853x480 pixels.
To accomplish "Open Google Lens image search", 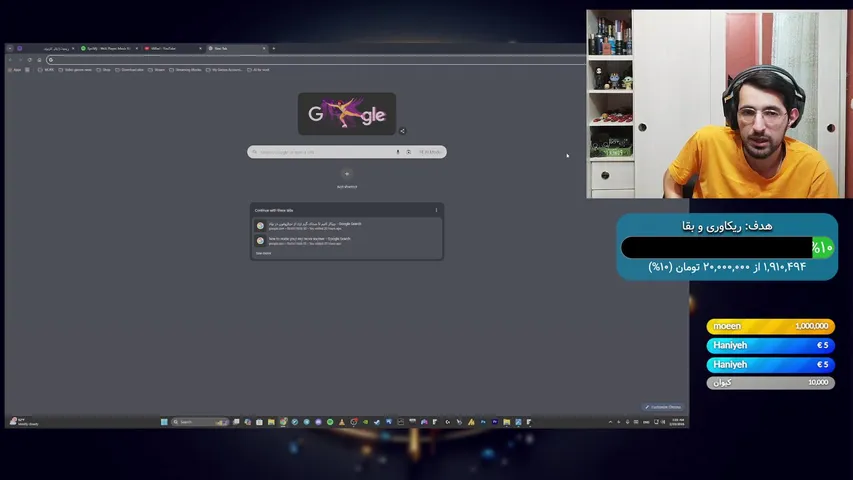I will 409,152.
